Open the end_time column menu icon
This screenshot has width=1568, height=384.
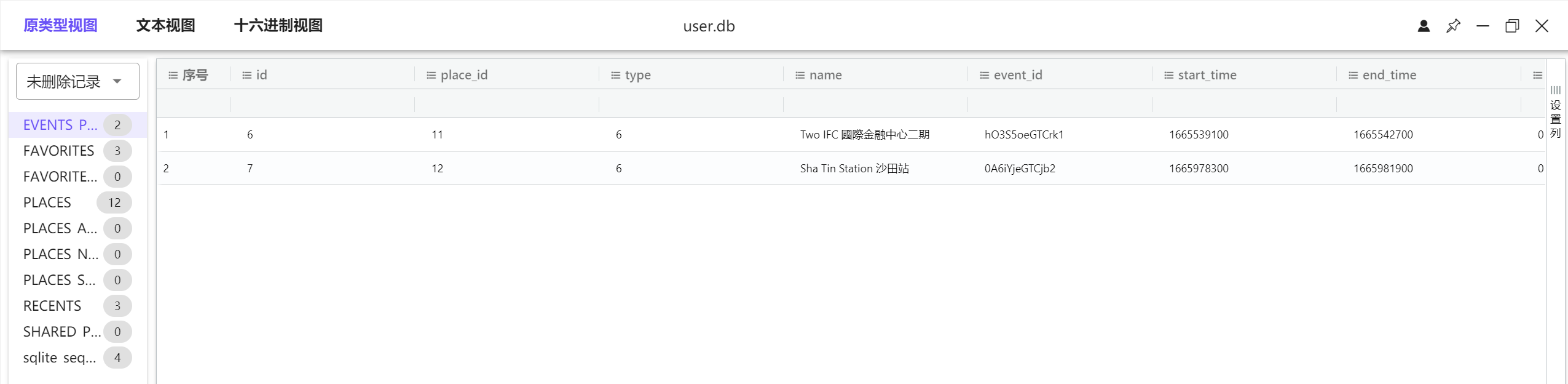click(1353, 75)
